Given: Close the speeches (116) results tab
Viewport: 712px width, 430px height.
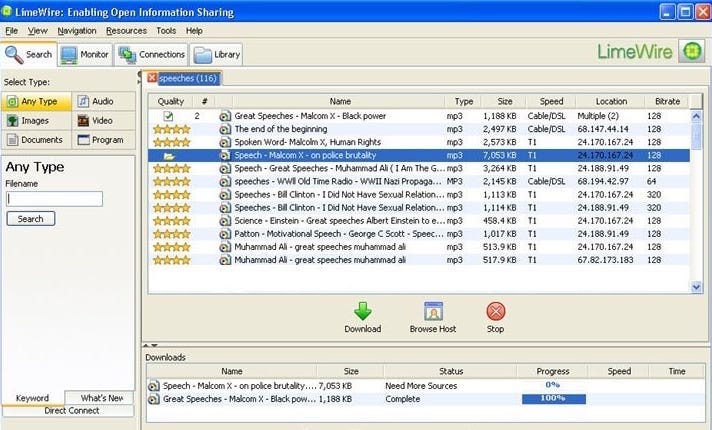Looking at the screenshot, I should (152, 78).
